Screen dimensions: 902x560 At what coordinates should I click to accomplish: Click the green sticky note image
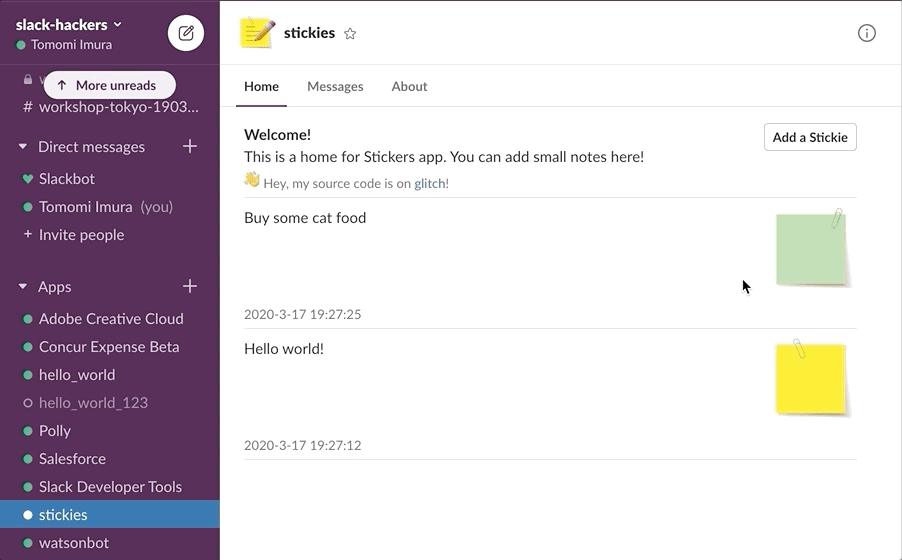coord(812,249)
